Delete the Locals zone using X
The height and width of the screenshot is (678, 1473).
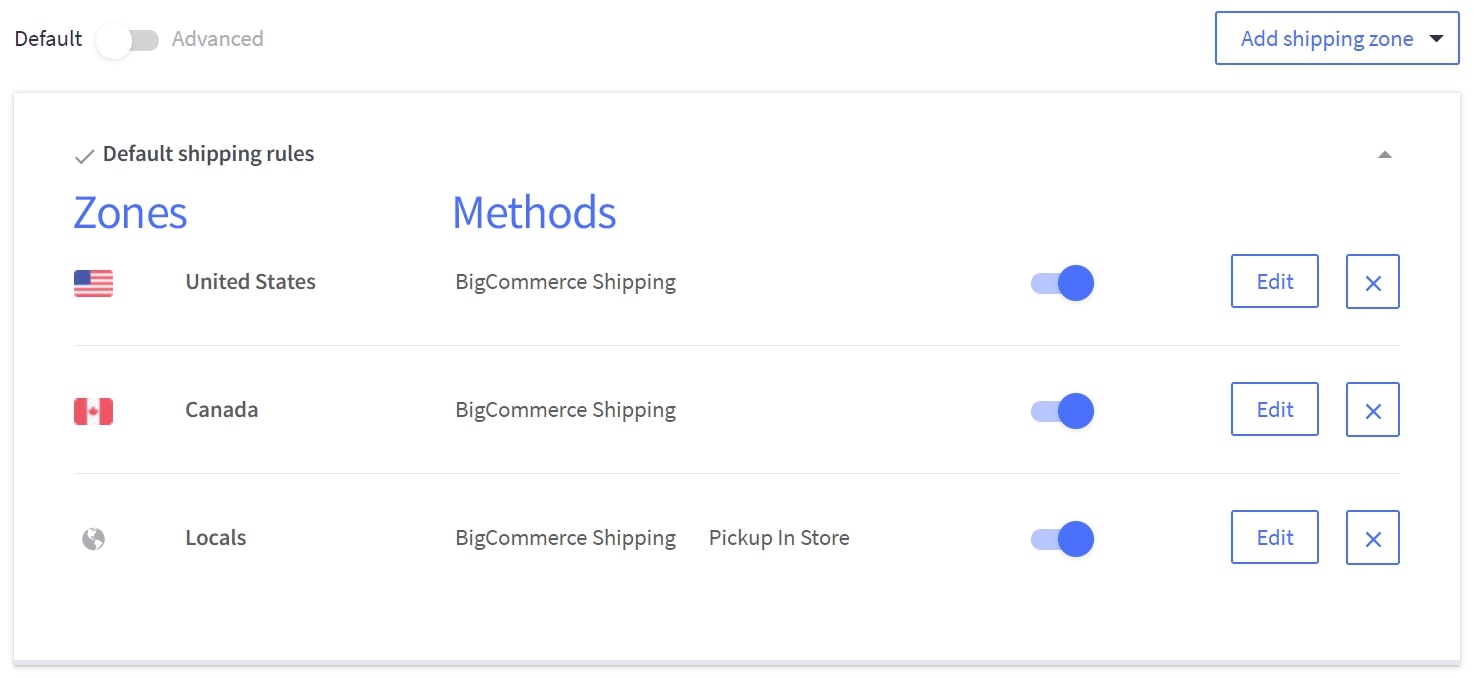click(x=1372, y=539)
